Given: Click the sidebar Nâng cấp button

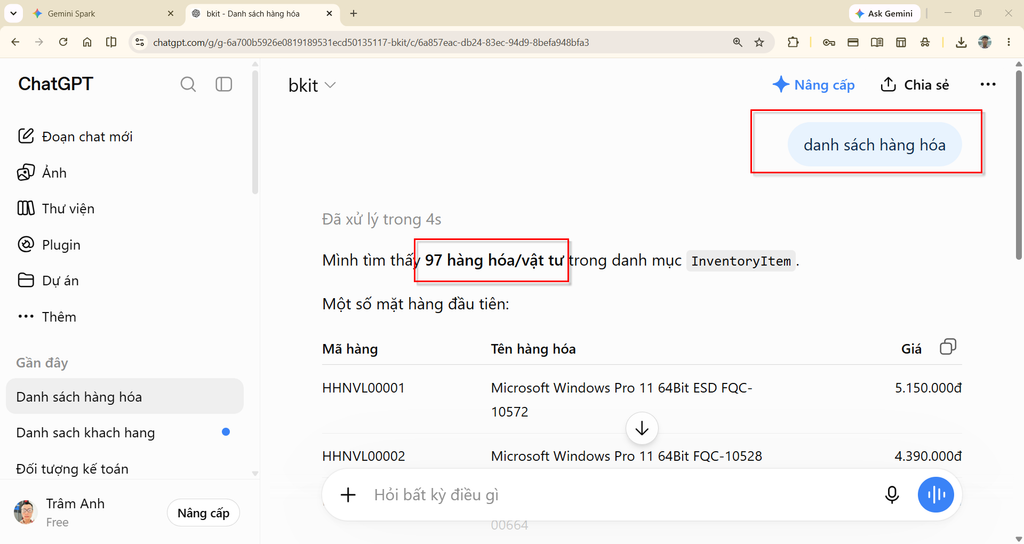Looking at the screenshot, I should tap(203, 513).
